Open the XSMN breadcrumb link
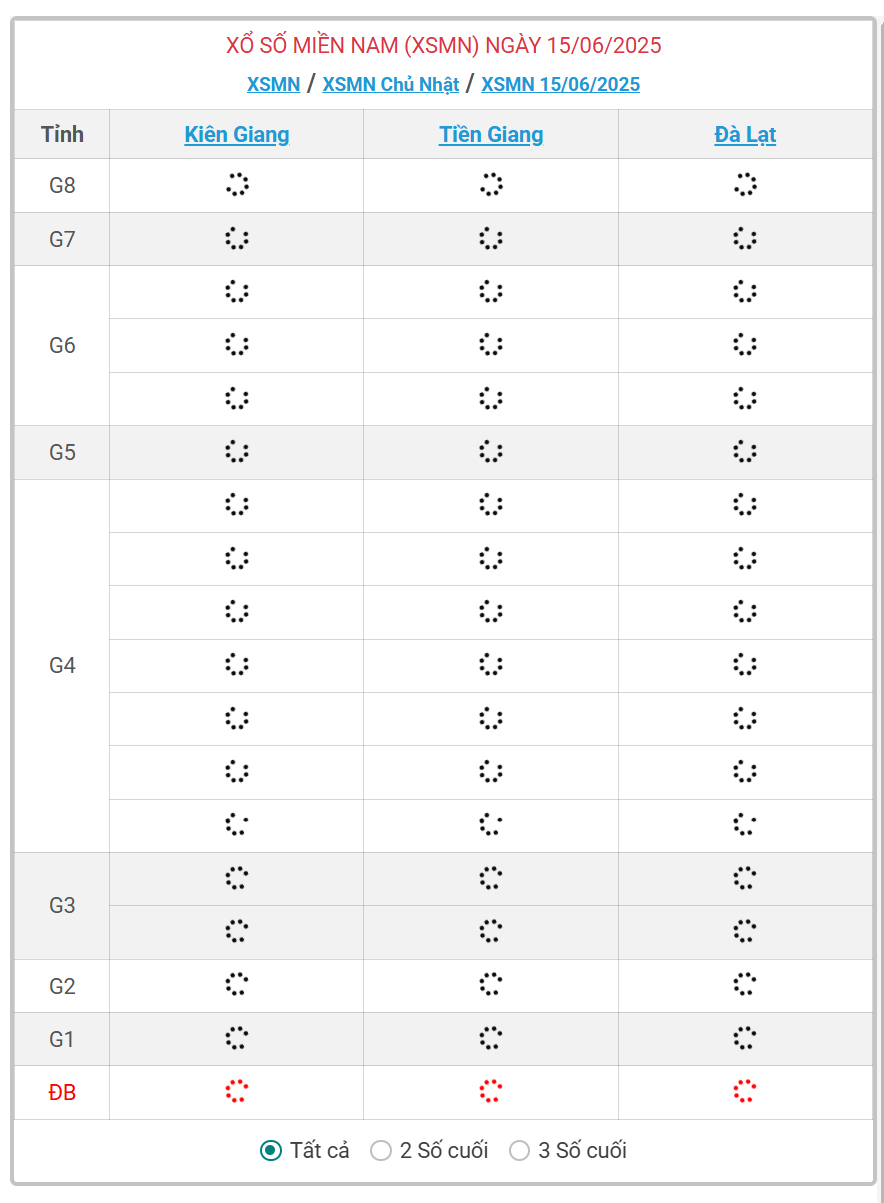 (x=274, y=84)
